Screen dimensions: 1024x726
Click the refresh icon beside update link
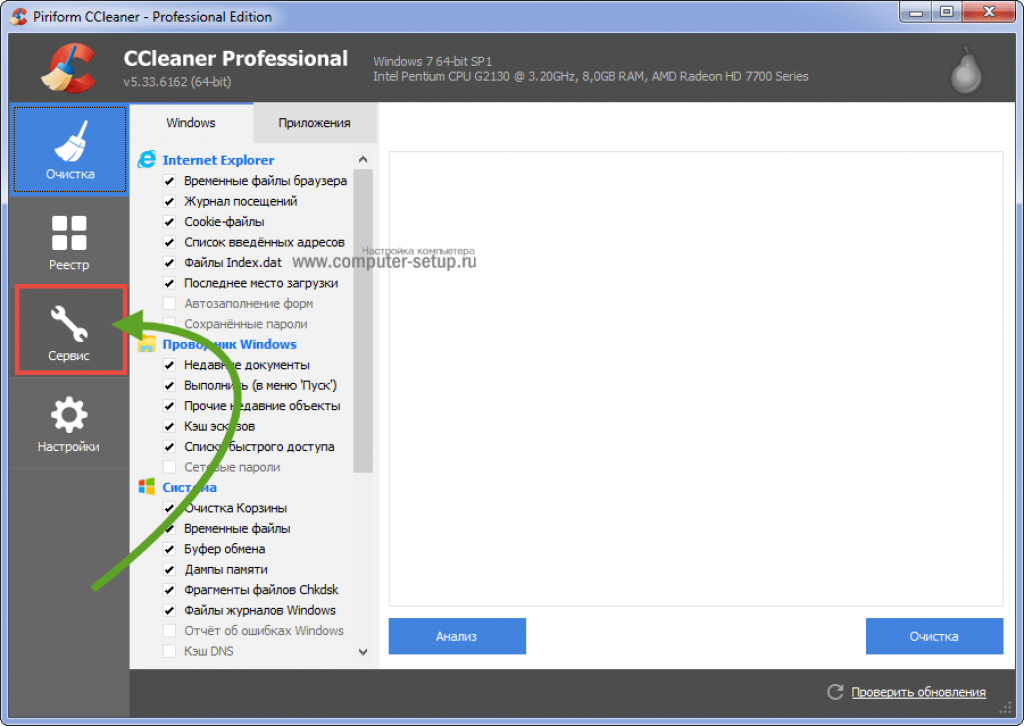(x=835, y=692)
